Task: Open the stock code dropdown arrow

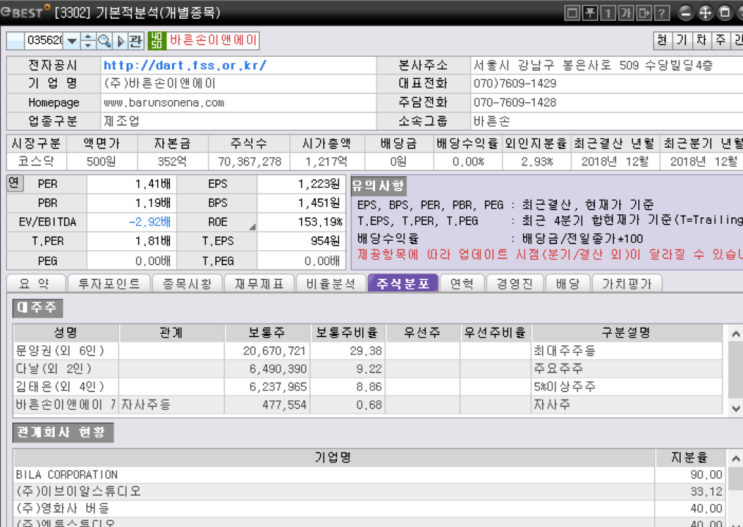Action: (x=72, y=41)
